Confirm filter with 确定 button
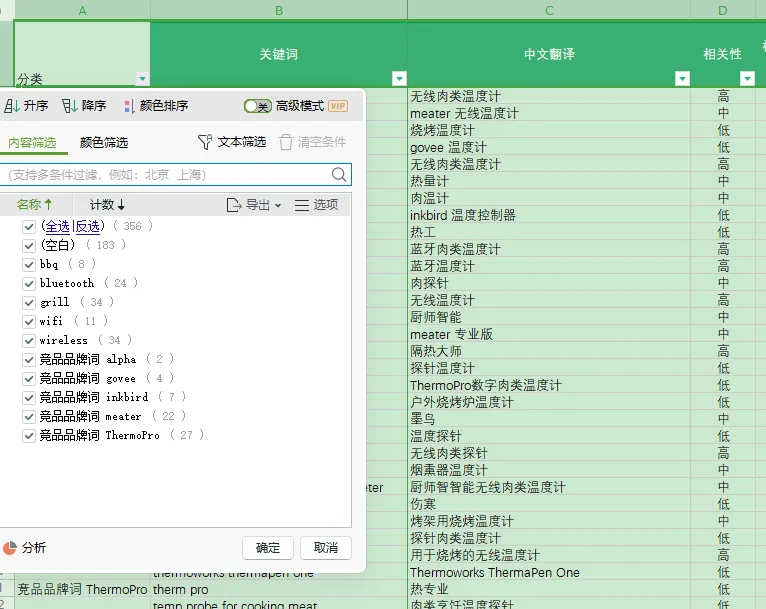 [268, 548]
